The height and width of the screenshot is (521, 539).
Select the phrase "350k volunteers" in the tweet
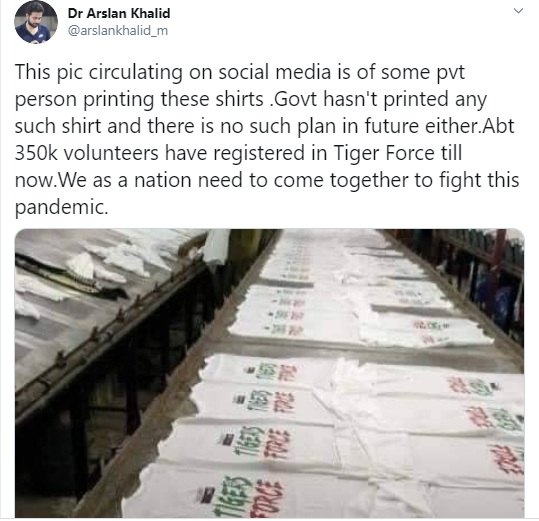point(87,153)
